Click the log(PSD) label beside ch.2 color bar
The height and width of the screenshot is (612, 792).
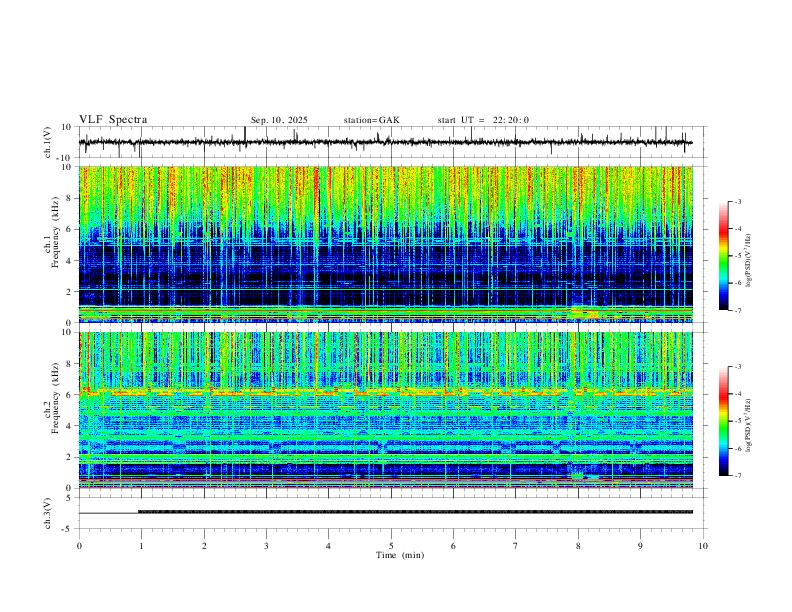748,425
